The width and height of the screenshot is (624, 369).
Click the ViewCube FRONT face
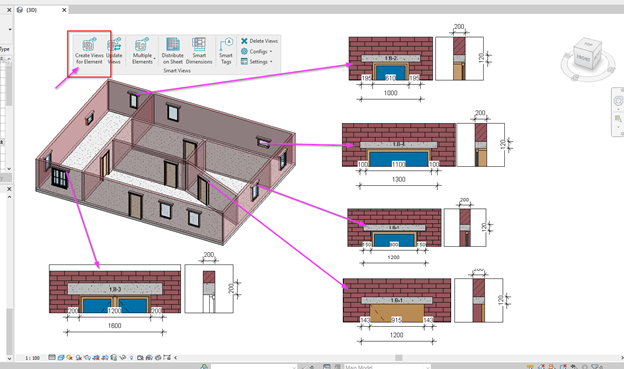pyautogui.click(x=583, y=58)
